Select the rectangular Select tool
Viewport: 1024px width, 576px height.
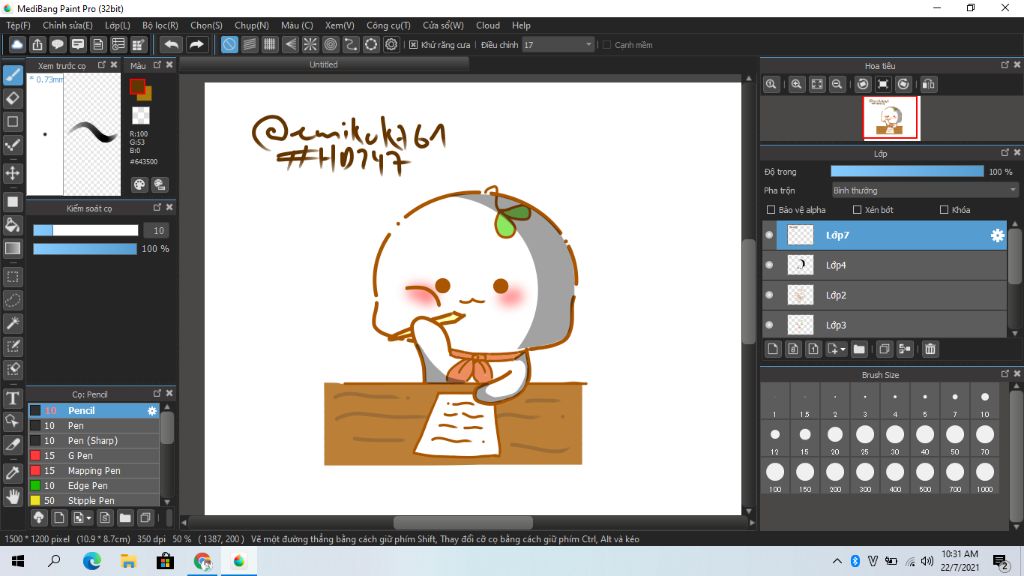click(x=12, y=277)
